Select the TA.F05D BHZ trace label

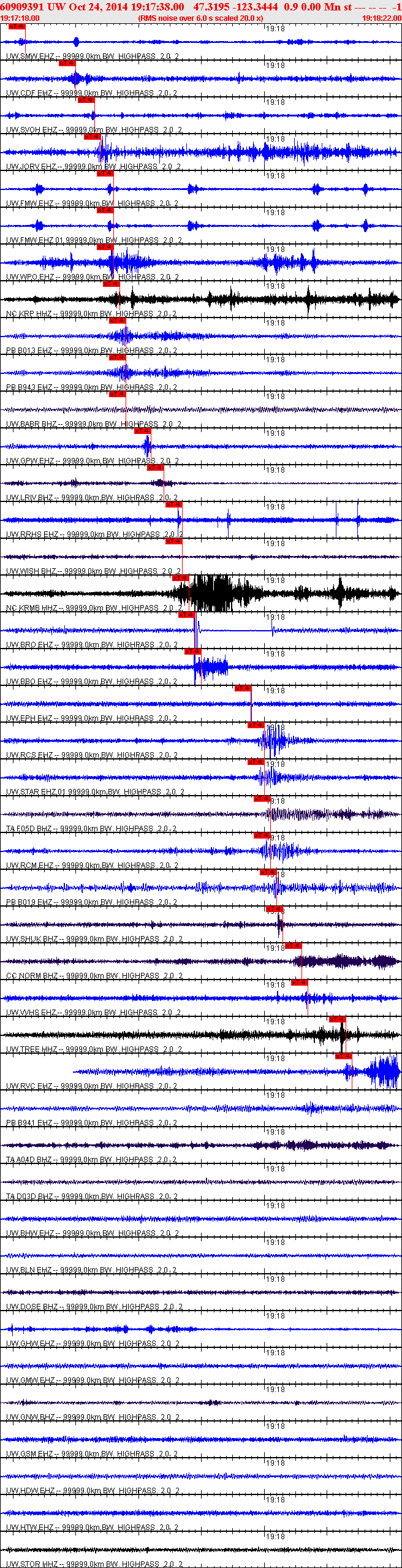pos(92,829)
